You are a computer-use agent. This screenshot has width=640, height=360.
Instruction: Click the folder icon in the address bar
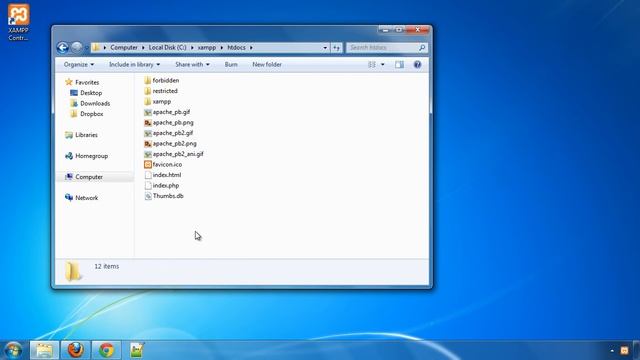coord(96,48)
